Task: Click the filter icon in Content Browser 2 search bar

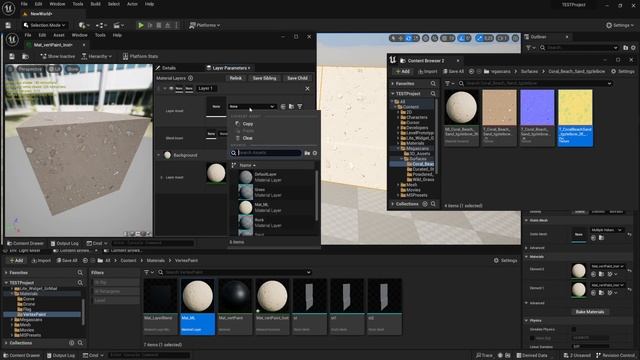Action: point(449,84)
